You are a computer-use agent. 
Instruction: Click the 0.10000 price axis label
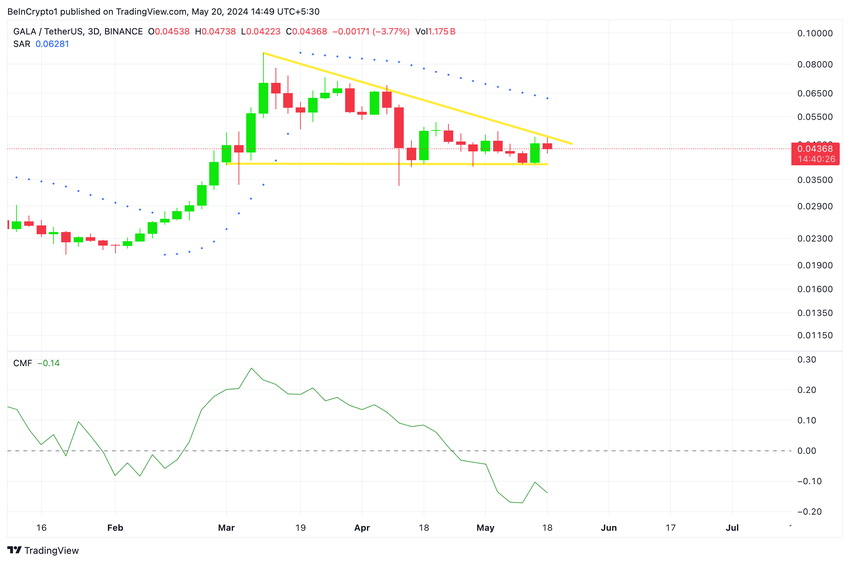(x=815, y=34)
